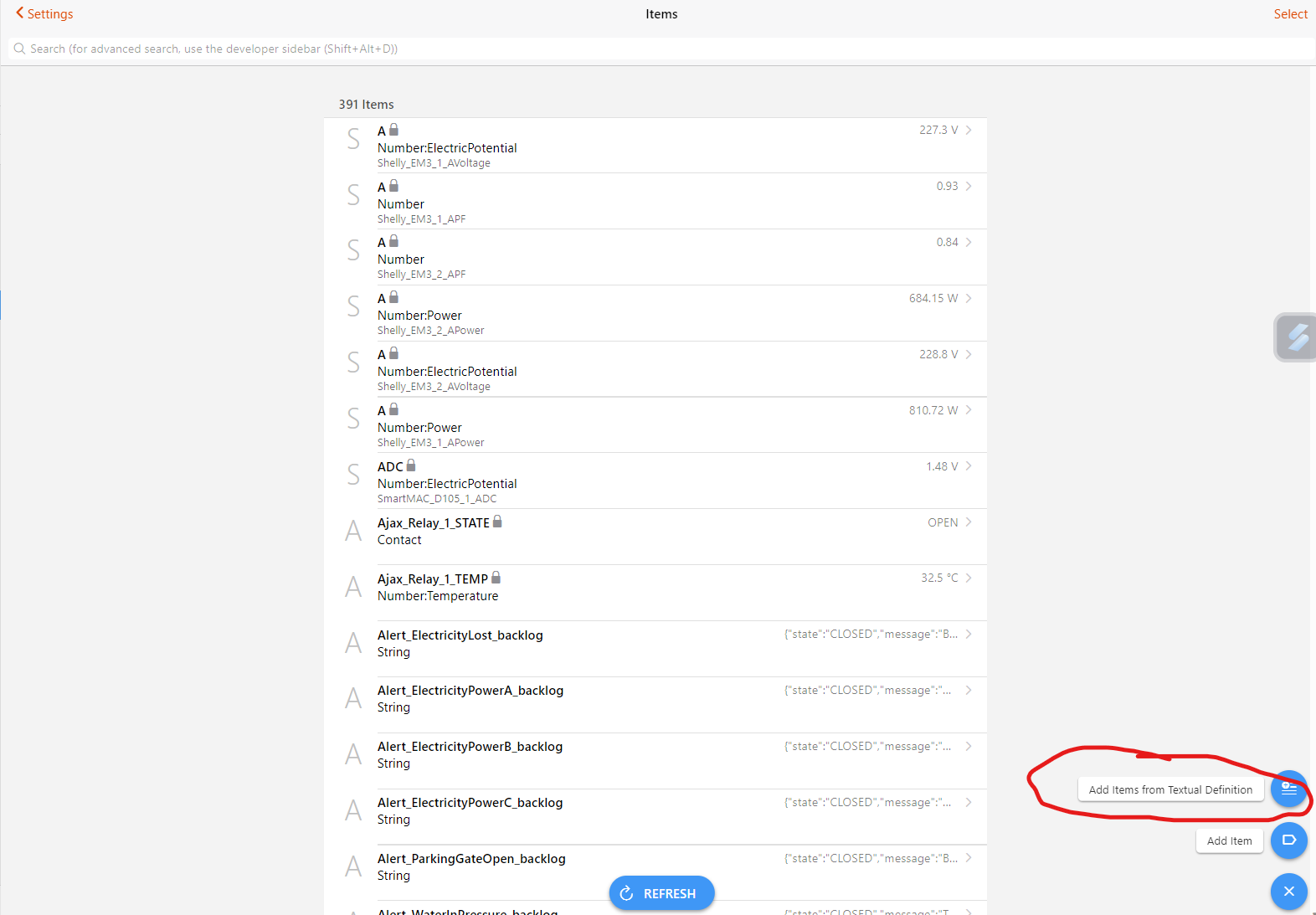Click the REFRESH button
1316x915 pixels.
pyautogui.click(x=661, y=893)
